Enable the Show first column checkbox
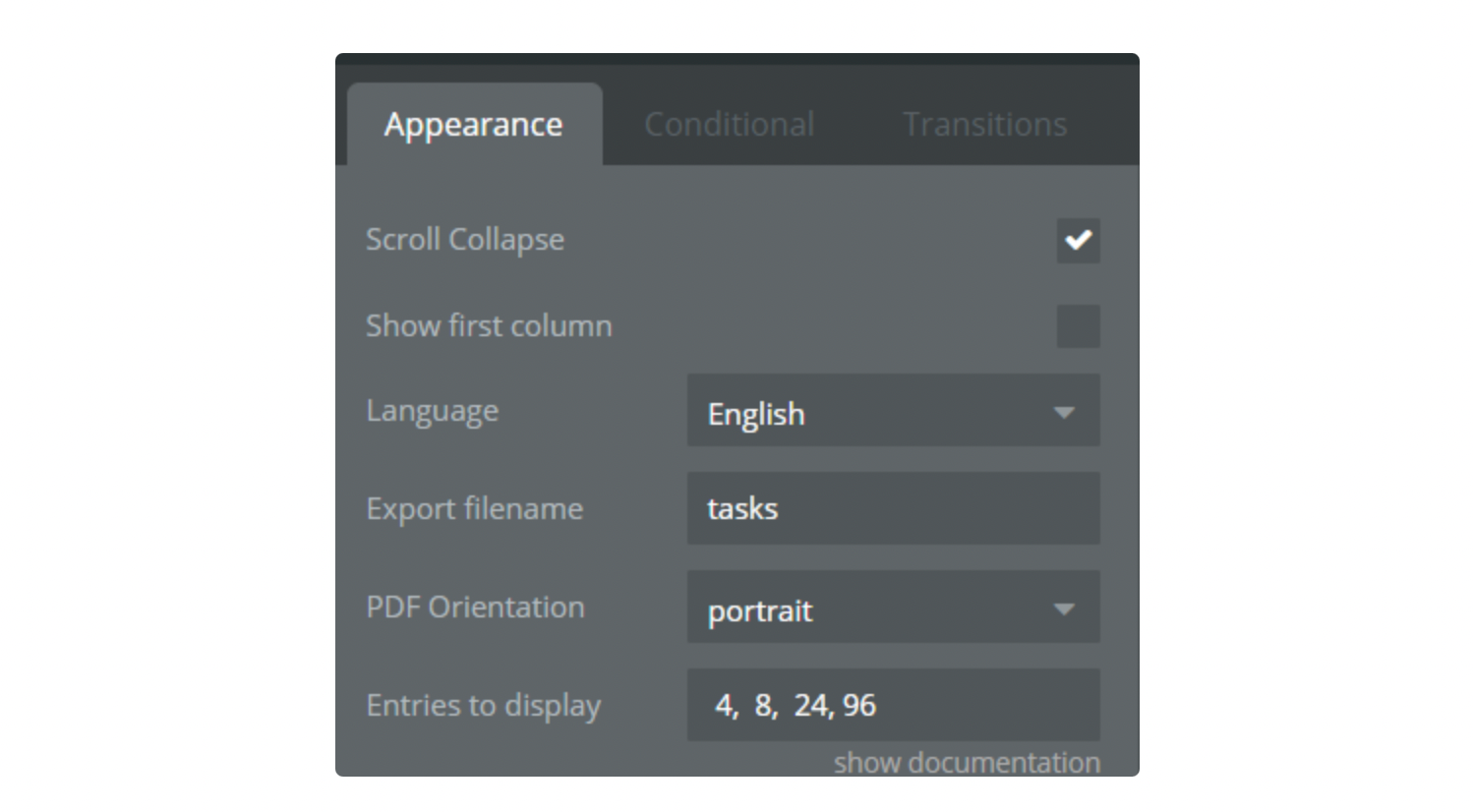 (1078, 326)
